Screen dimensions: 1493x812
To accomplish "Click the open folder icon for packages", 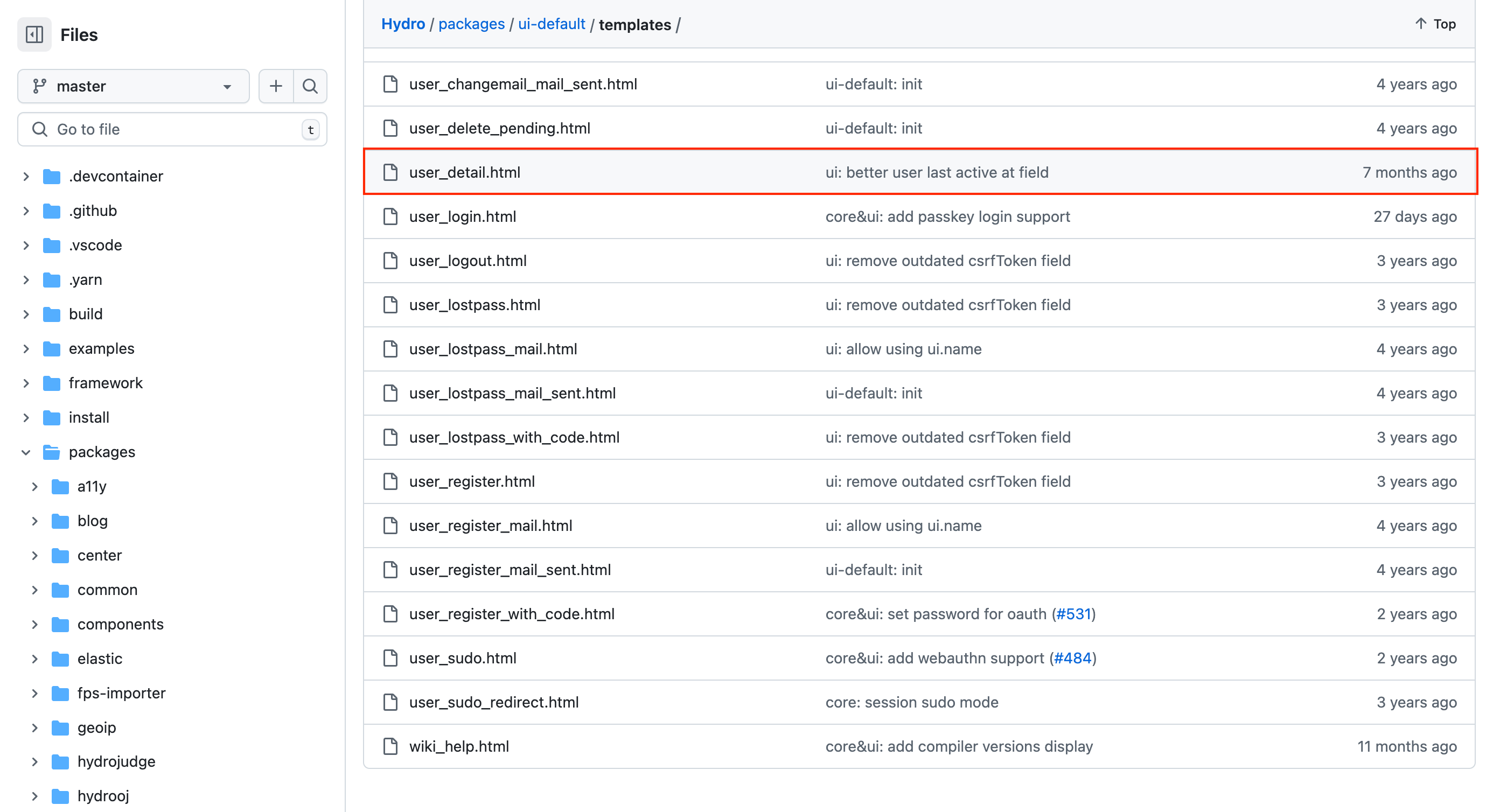I will point(52,452).
